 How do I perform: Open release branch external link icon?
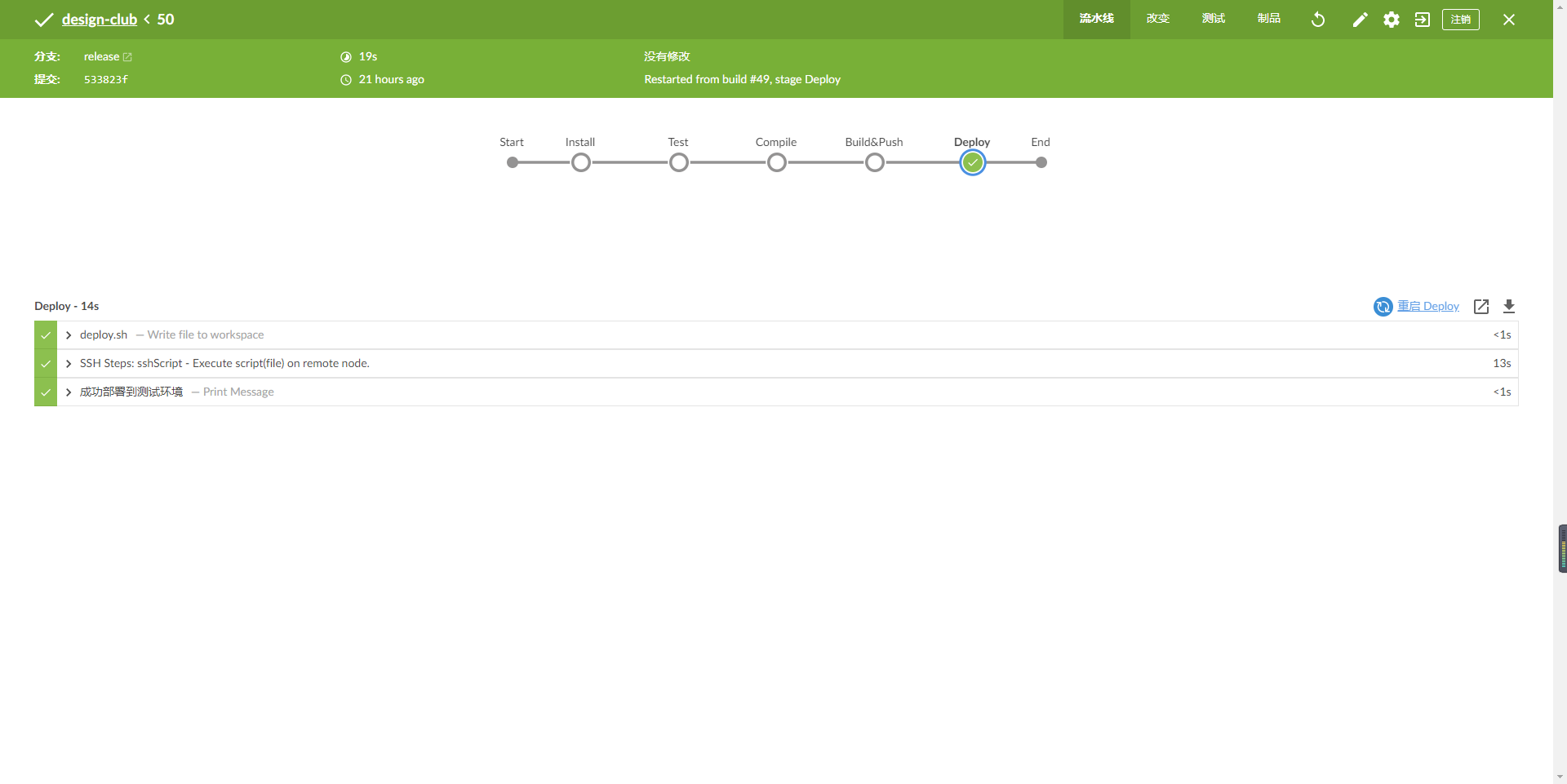(x=127, y=57)
